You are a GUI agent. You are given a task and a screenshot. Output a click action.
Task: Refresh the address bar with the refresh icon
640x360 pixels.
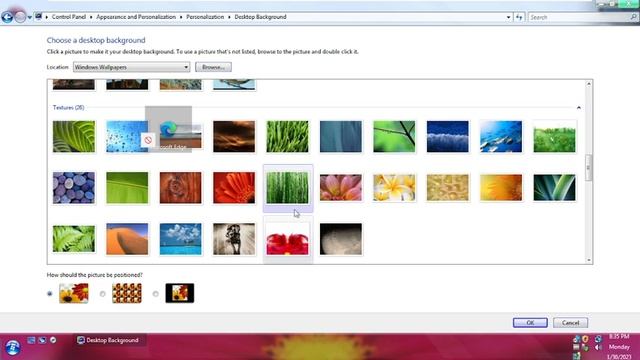(519, 17)
